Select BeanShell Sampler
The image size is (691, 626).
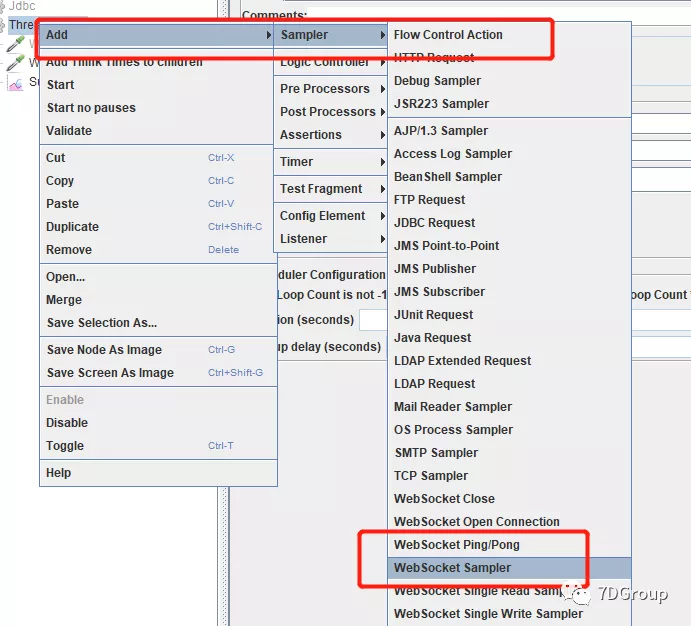[448, 177]
